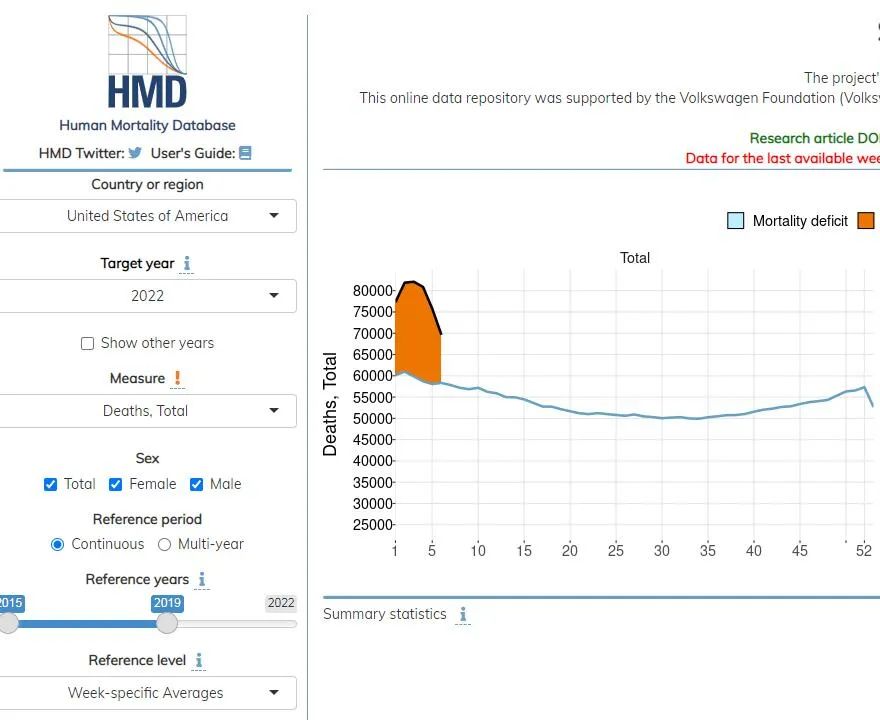Uncheck the Male sex checkbox

(197, 484)
